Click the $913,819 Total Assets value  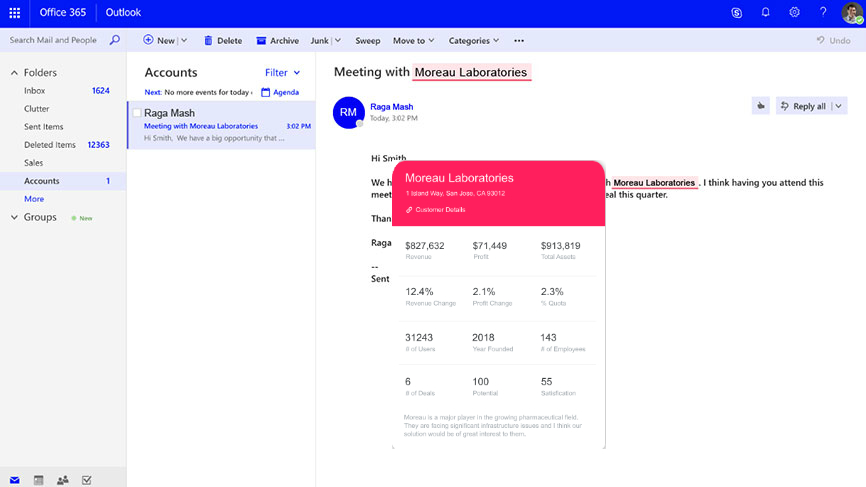pos(561,246)
